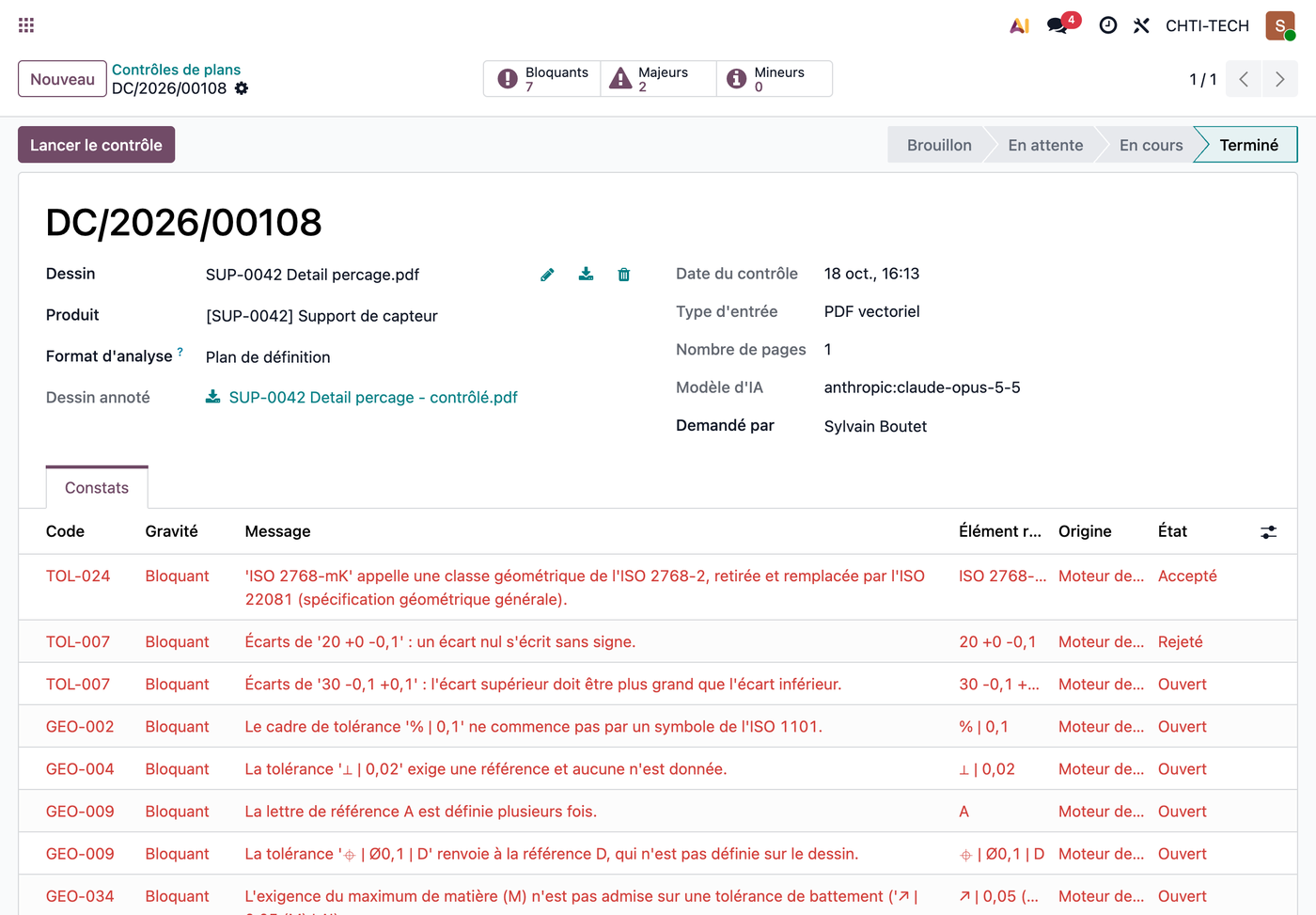Open the debug tools wrench icon
The height and width of the screenshot is (915, 1316).
1141,25
